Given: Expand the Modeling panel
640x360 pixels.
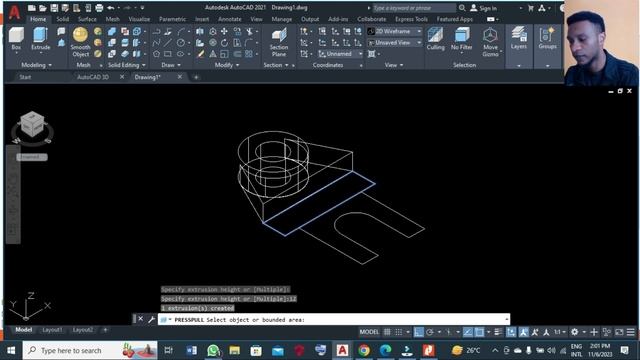Looking at the screenshot, I should point(36,65).
